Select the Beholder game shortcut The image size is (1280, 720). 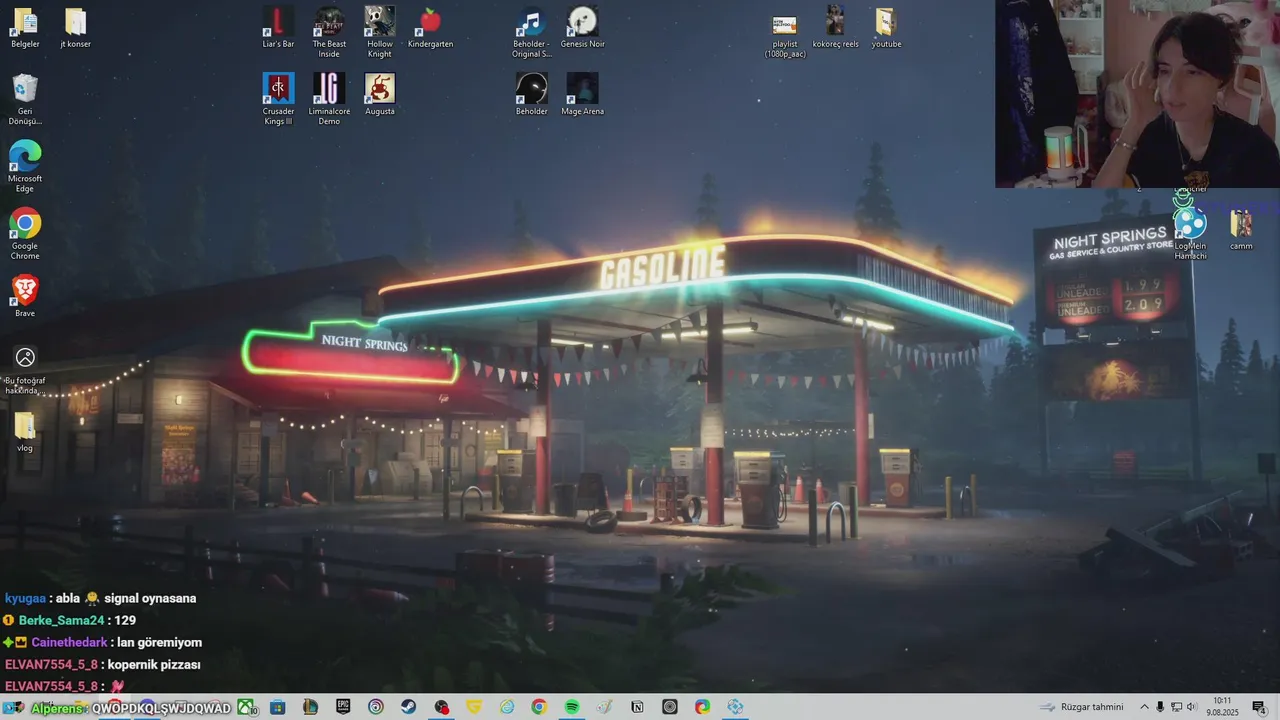531,95
